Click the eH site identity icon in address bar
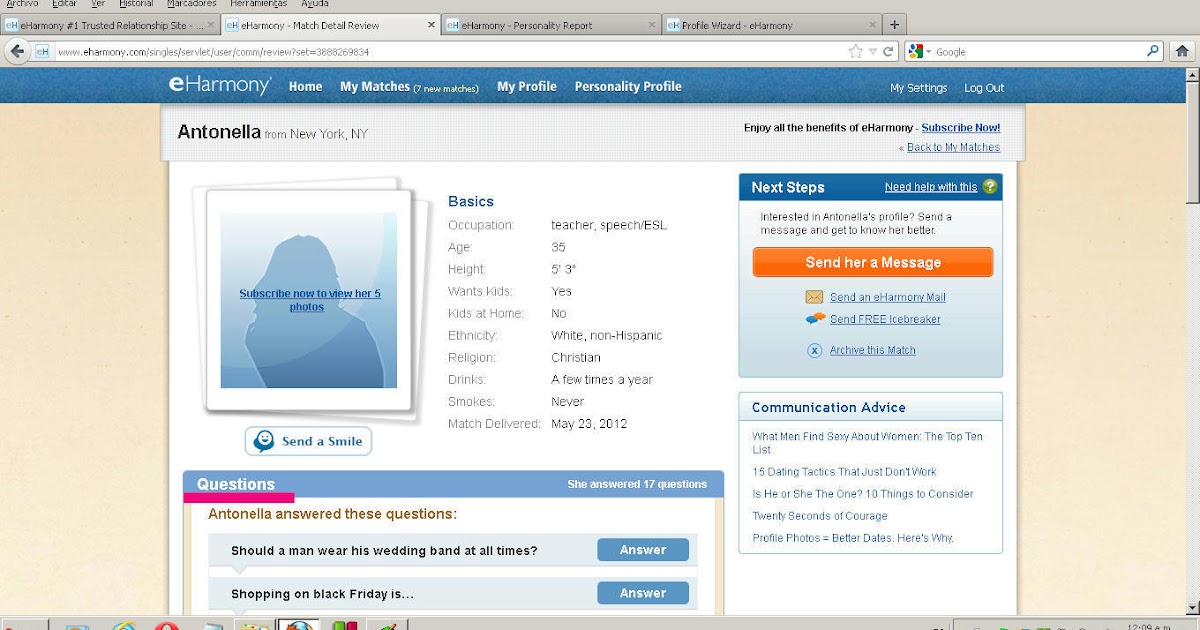 click(x=43, y=51)
